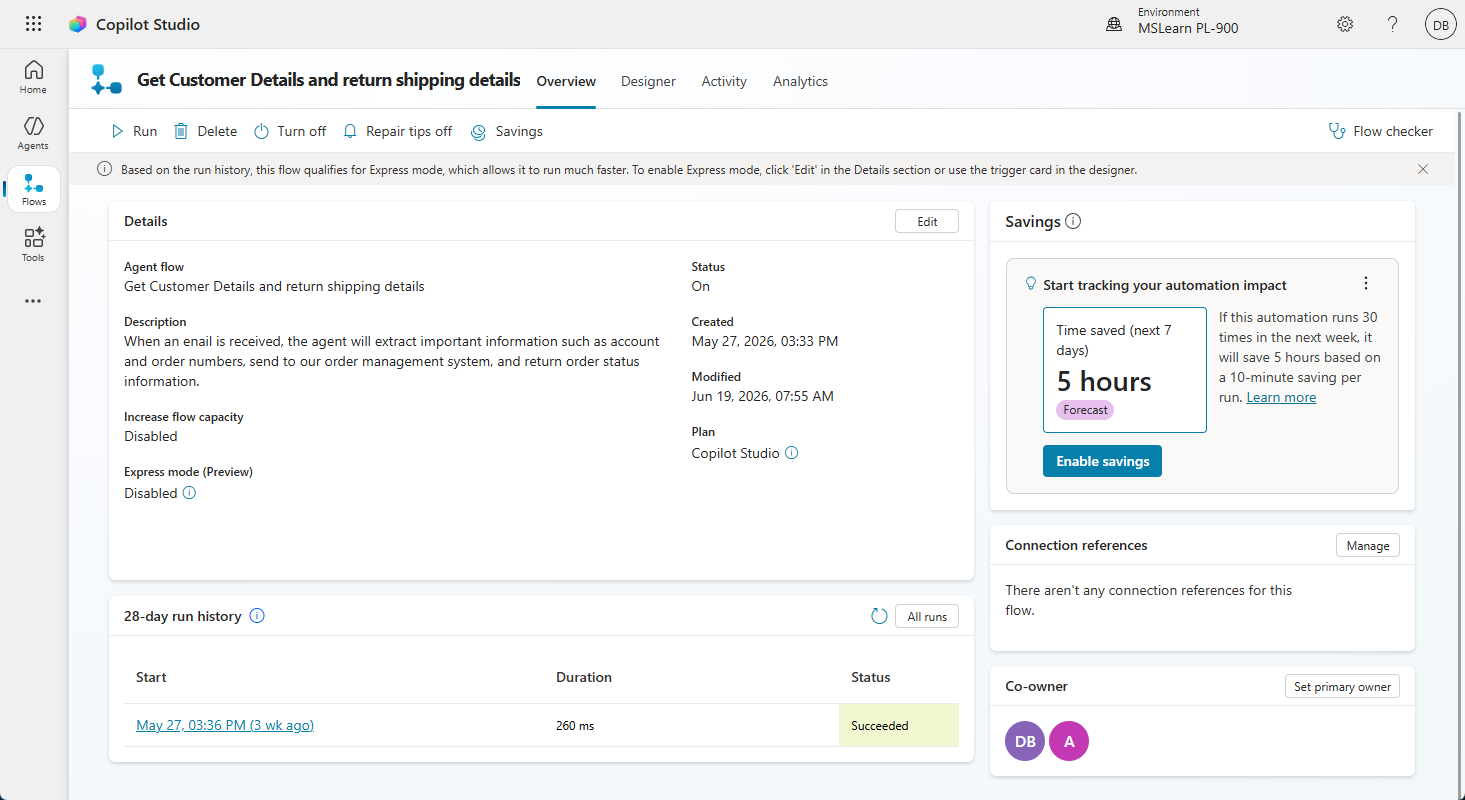Run the flow from the toolbar
The height and width of the screenshot is (800, 1465).
point(134,131)
